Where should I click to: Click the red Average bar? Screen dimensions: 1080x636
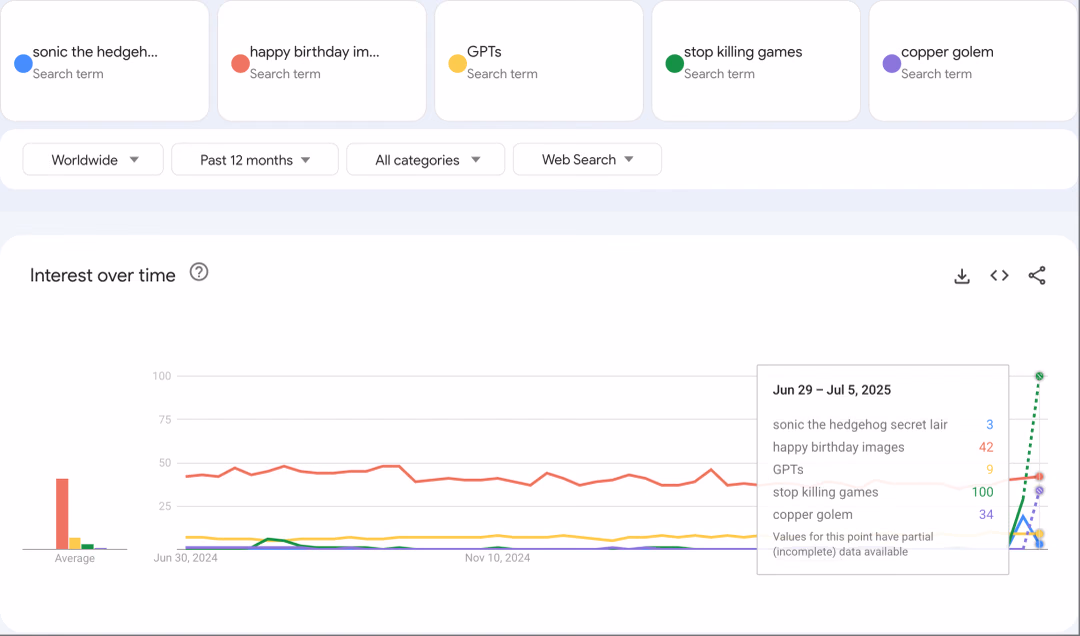(x=62, y=514)
